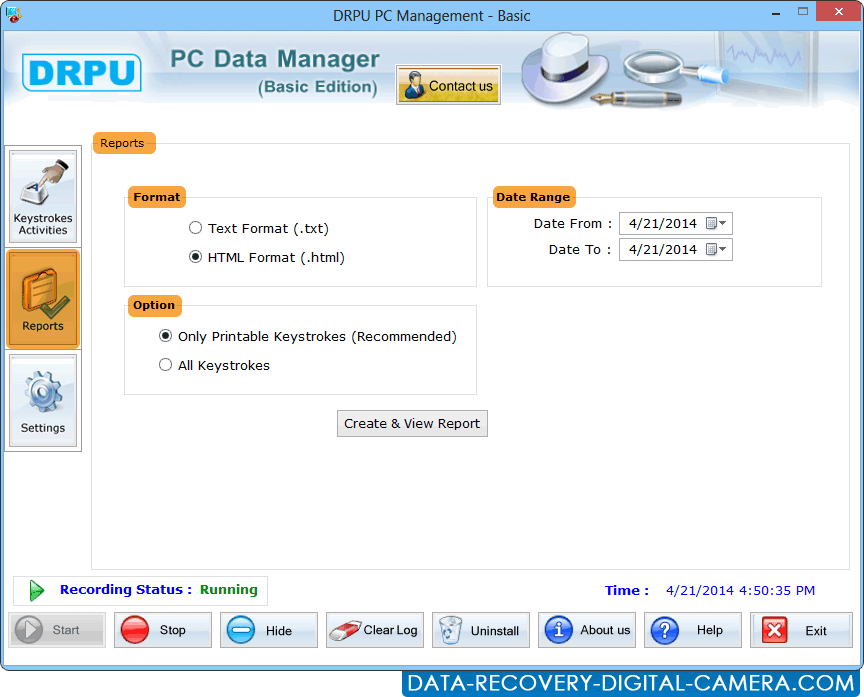Open the About us dialog

tap(587, 630)
